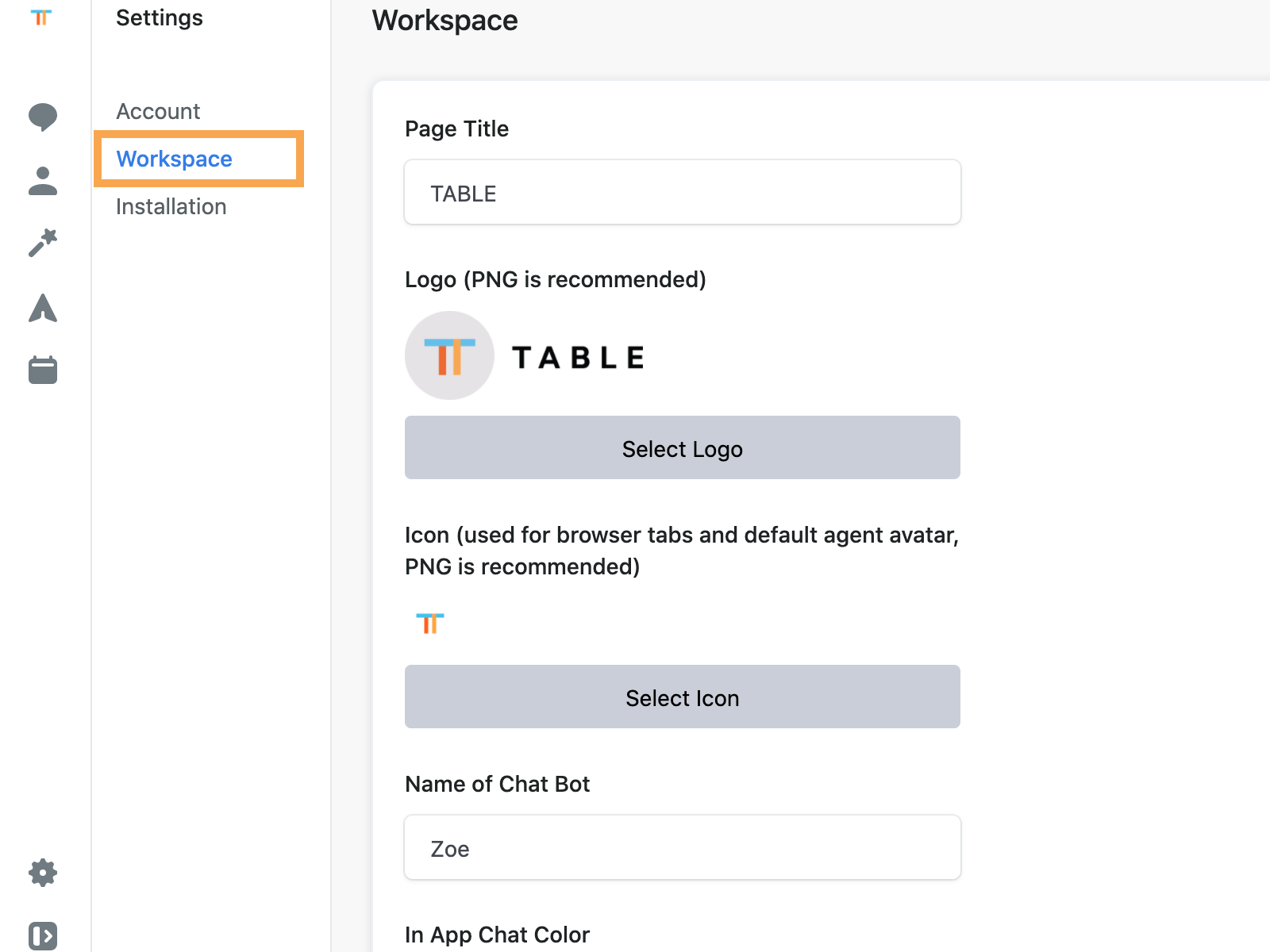The height and width of the screenshot is (952, 1270).
Task: Open the chat conversations icon
Action: pos(43,117)
